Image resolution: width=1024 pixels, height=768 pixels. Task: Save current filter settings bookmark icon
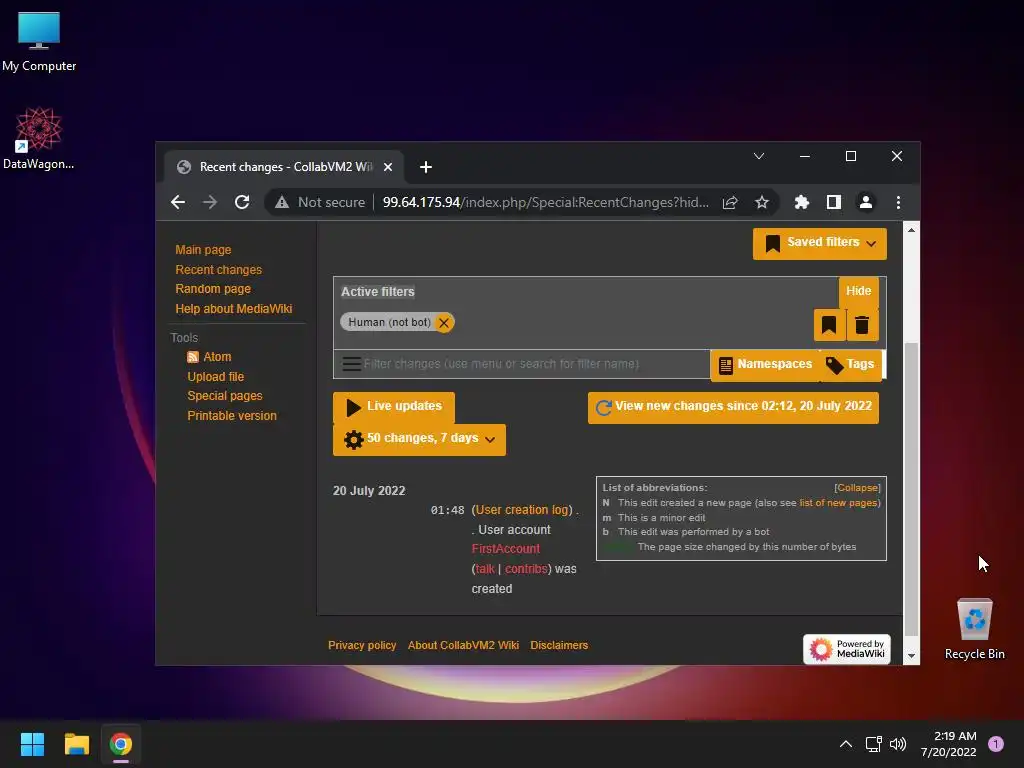[829, 325]
